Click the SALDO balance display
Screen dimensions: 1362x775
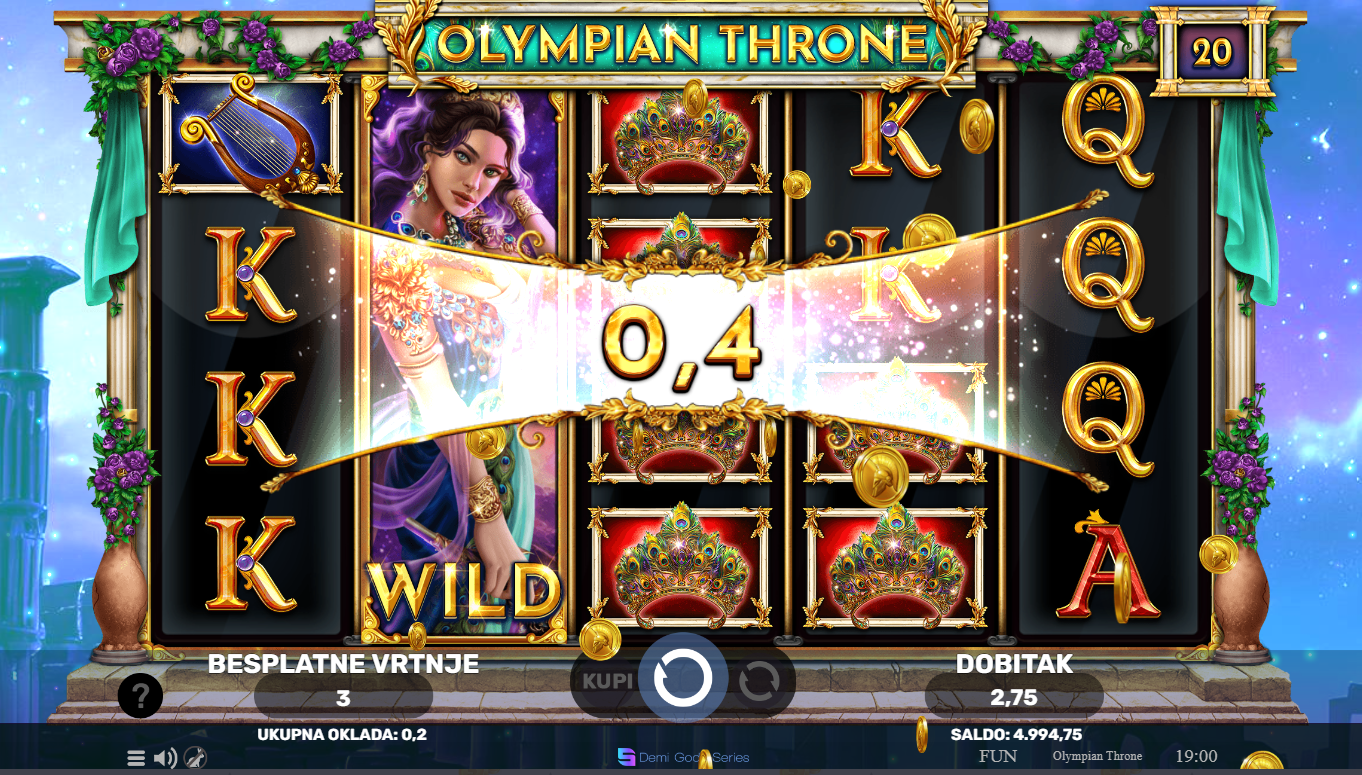click(1016, 735)
